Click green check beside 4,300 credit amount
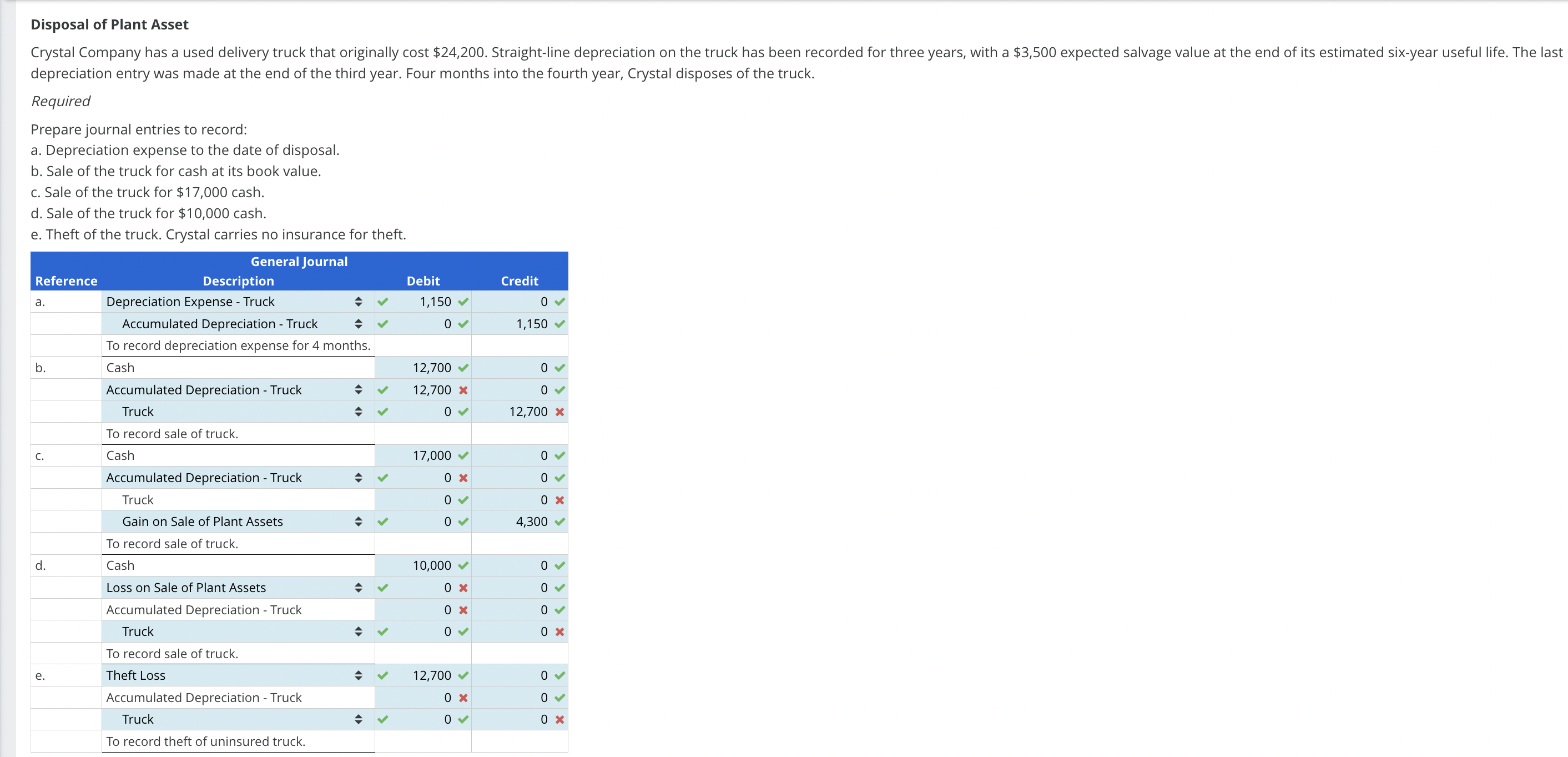 [x=559, y=522]
